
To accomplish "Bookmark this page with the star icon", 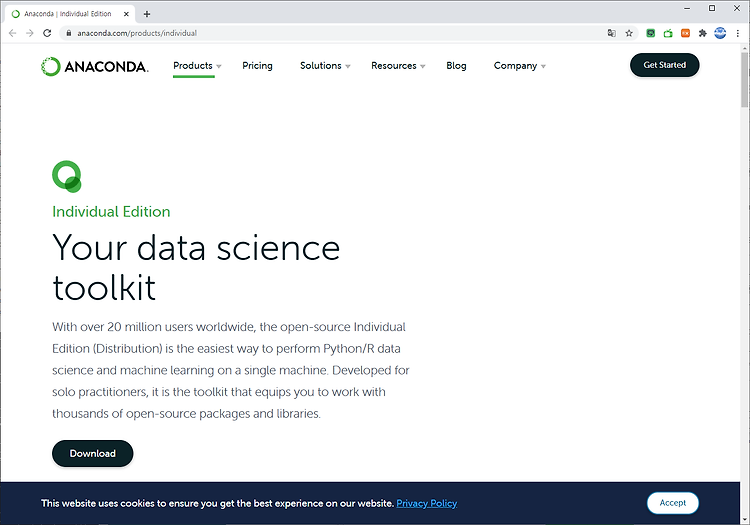I will pos(629,33).
